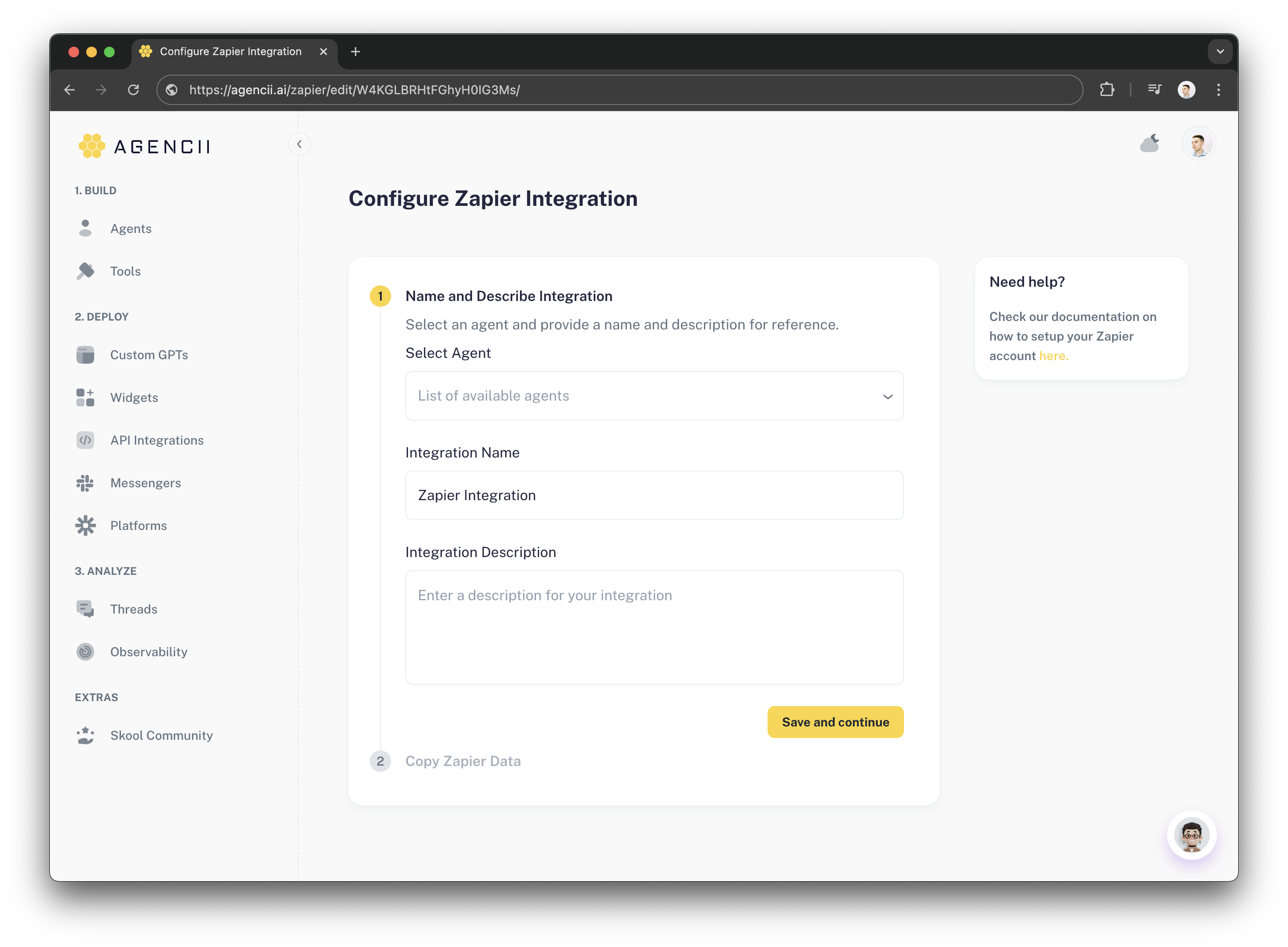Open the List of available agents dropdown
1288x947 pixels.
click(654, 396)
